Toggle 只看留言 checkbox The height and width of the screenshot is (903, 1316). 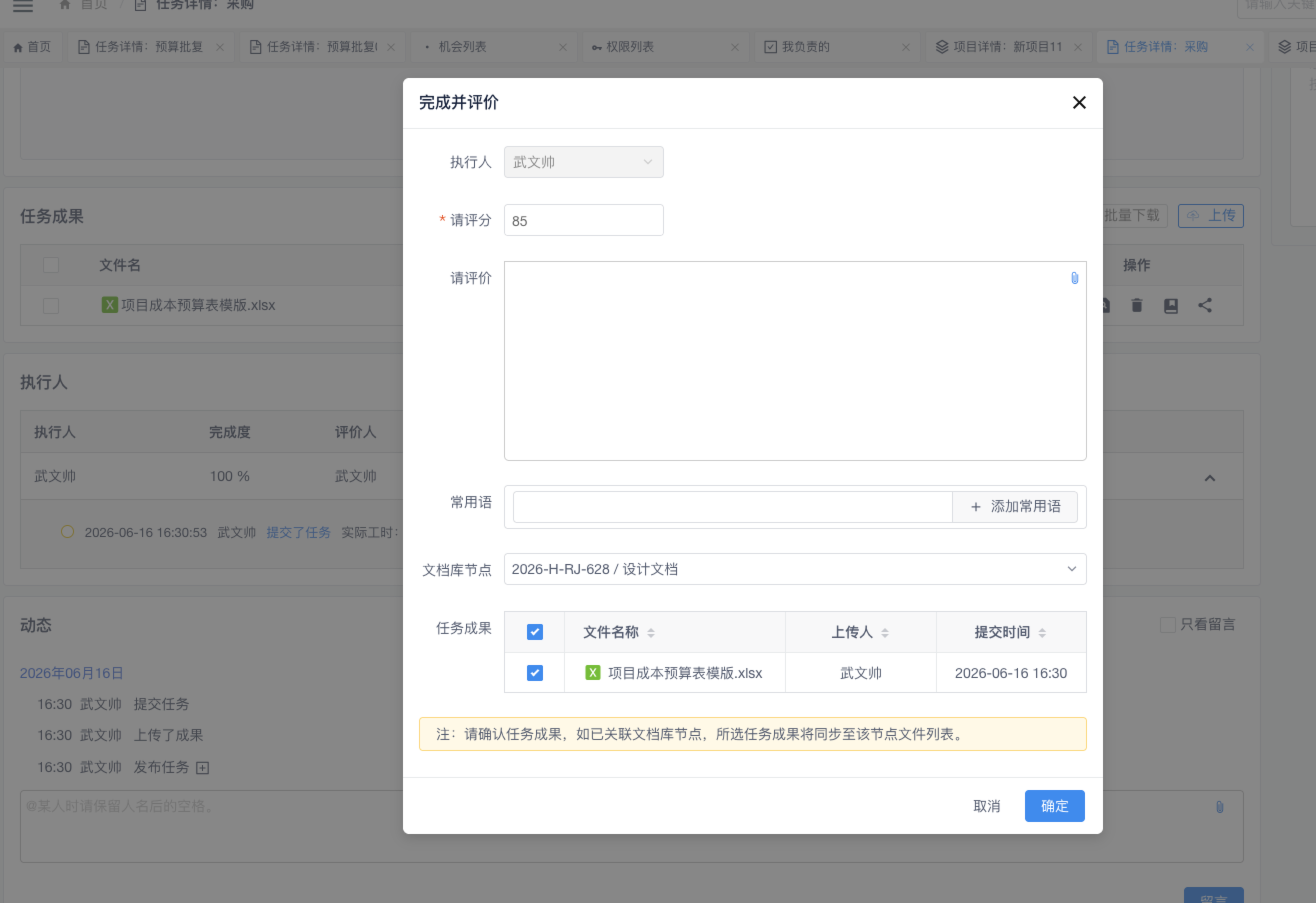pyautogui.click(x=1168, y=625)
